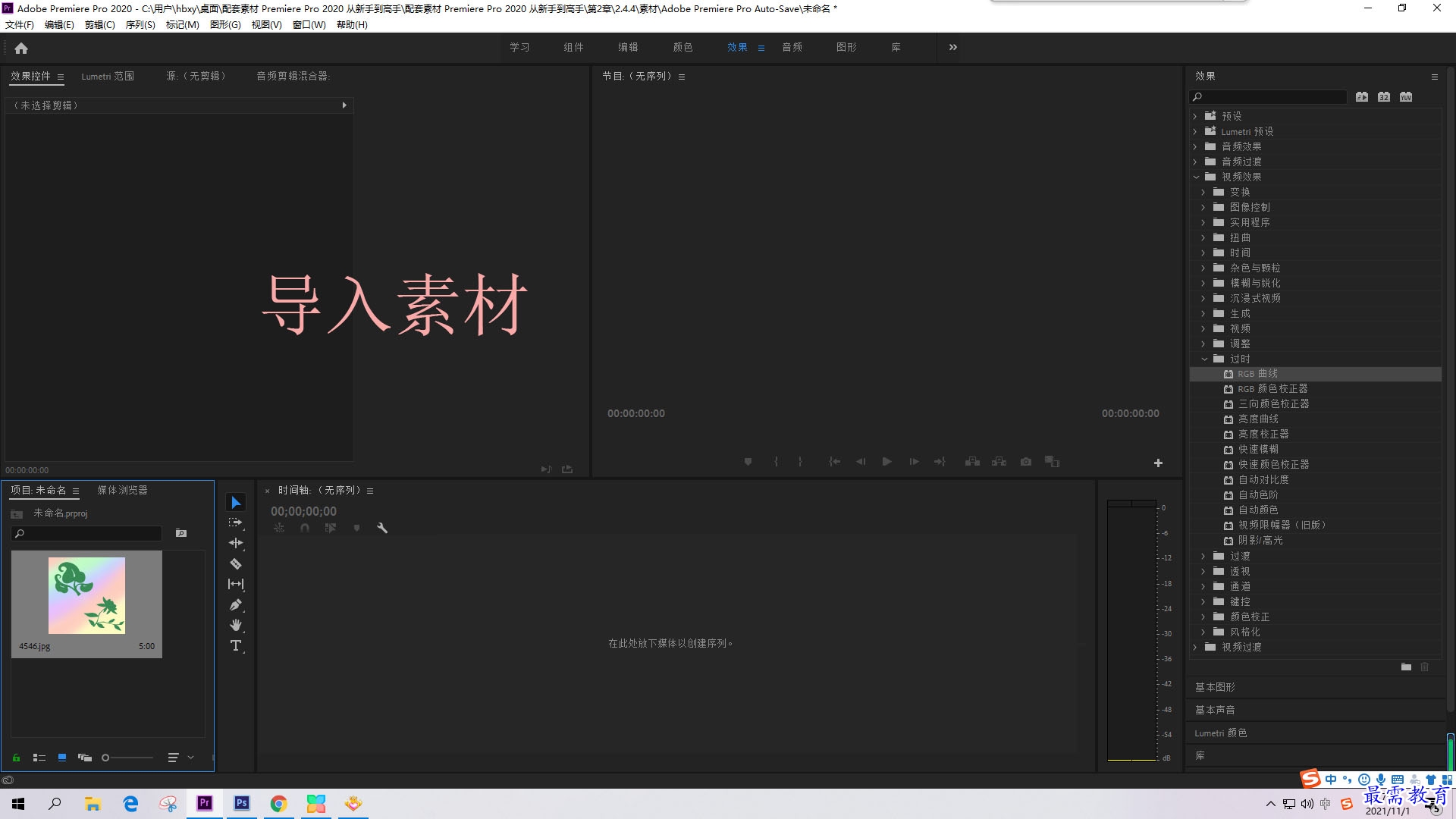Click the find-from-query bin icon in Project panel

[181, 534]
